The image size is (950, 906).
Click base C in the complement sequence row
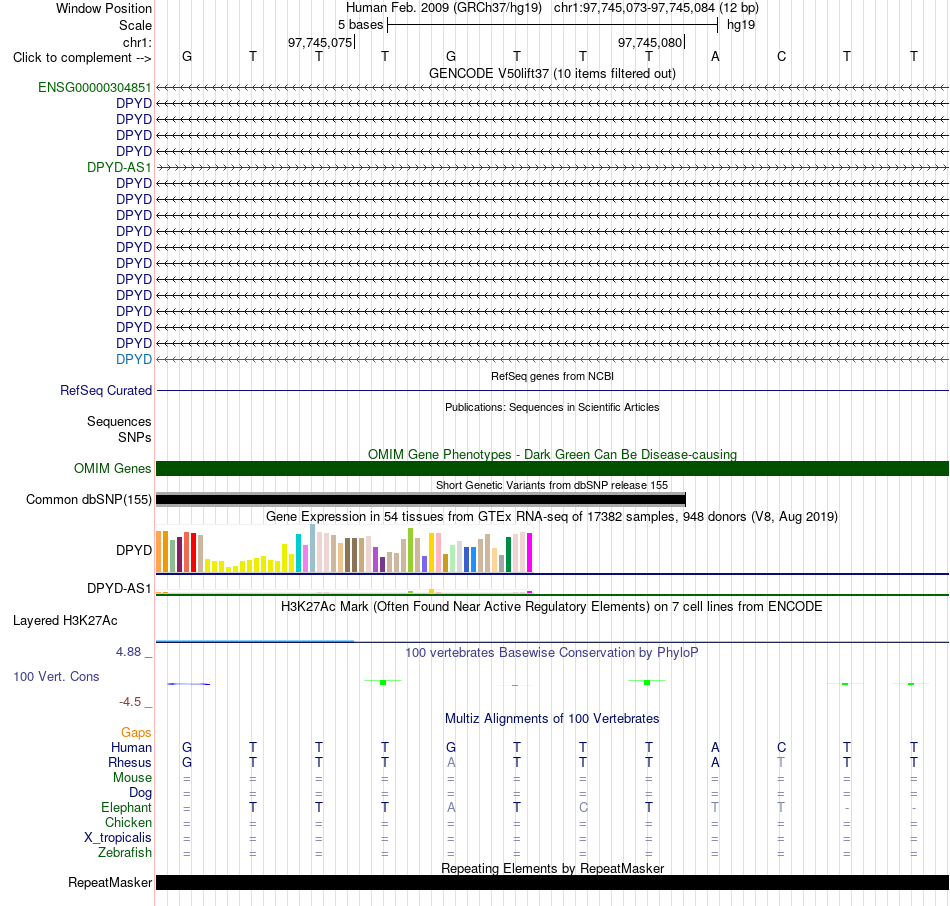[x=781, y=57]
